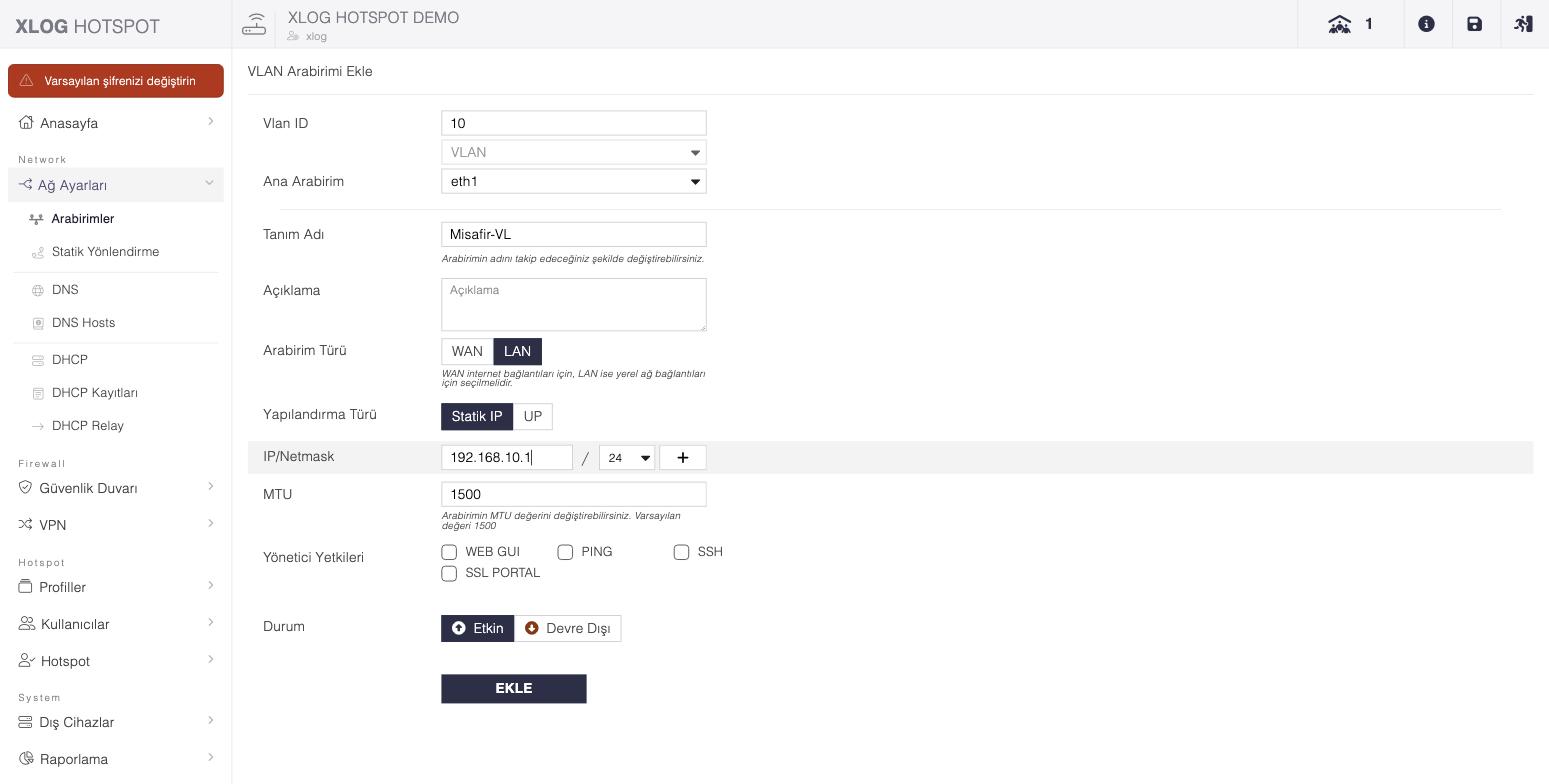Click the Hotspot user-check icon
This screenshot has width=1549, height=784.
click(x=27, y=661)
